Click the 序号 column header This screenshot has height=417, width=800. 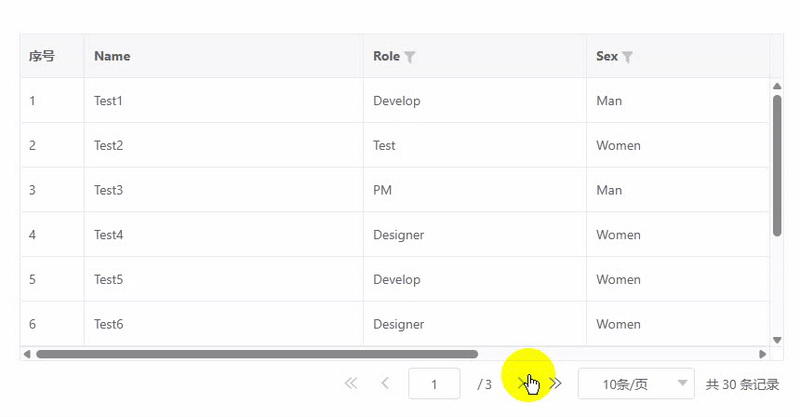click(42, 56)
